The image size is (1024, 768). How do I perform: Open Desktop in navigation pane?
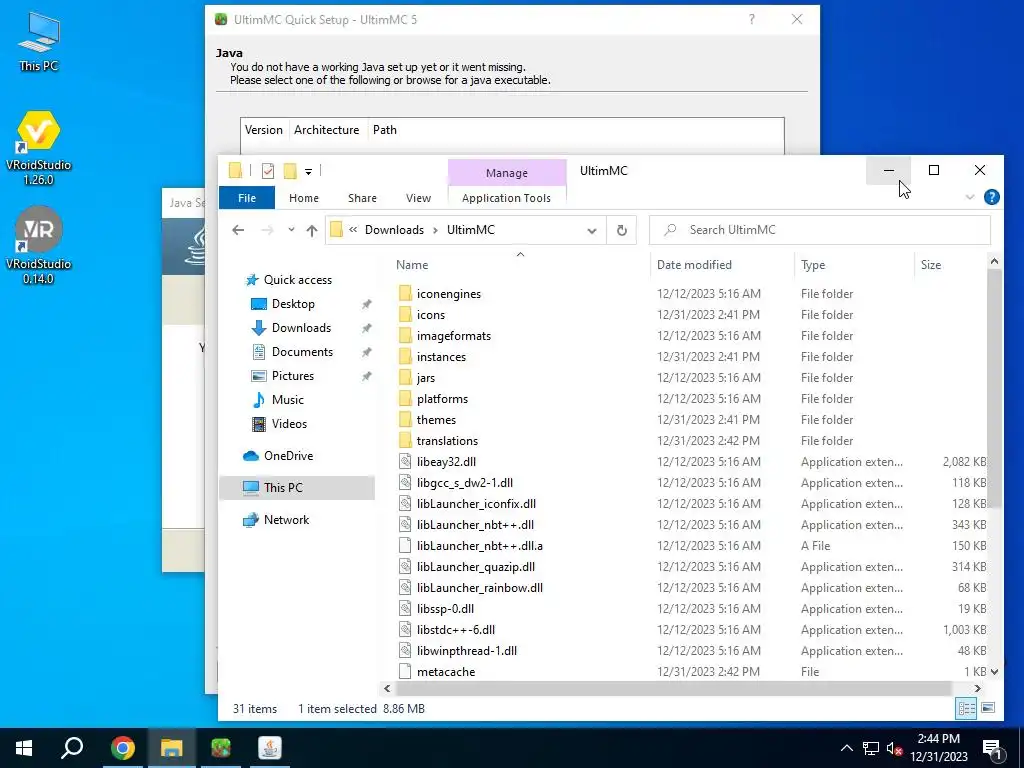pyautogui.click(x=293, y=304)
